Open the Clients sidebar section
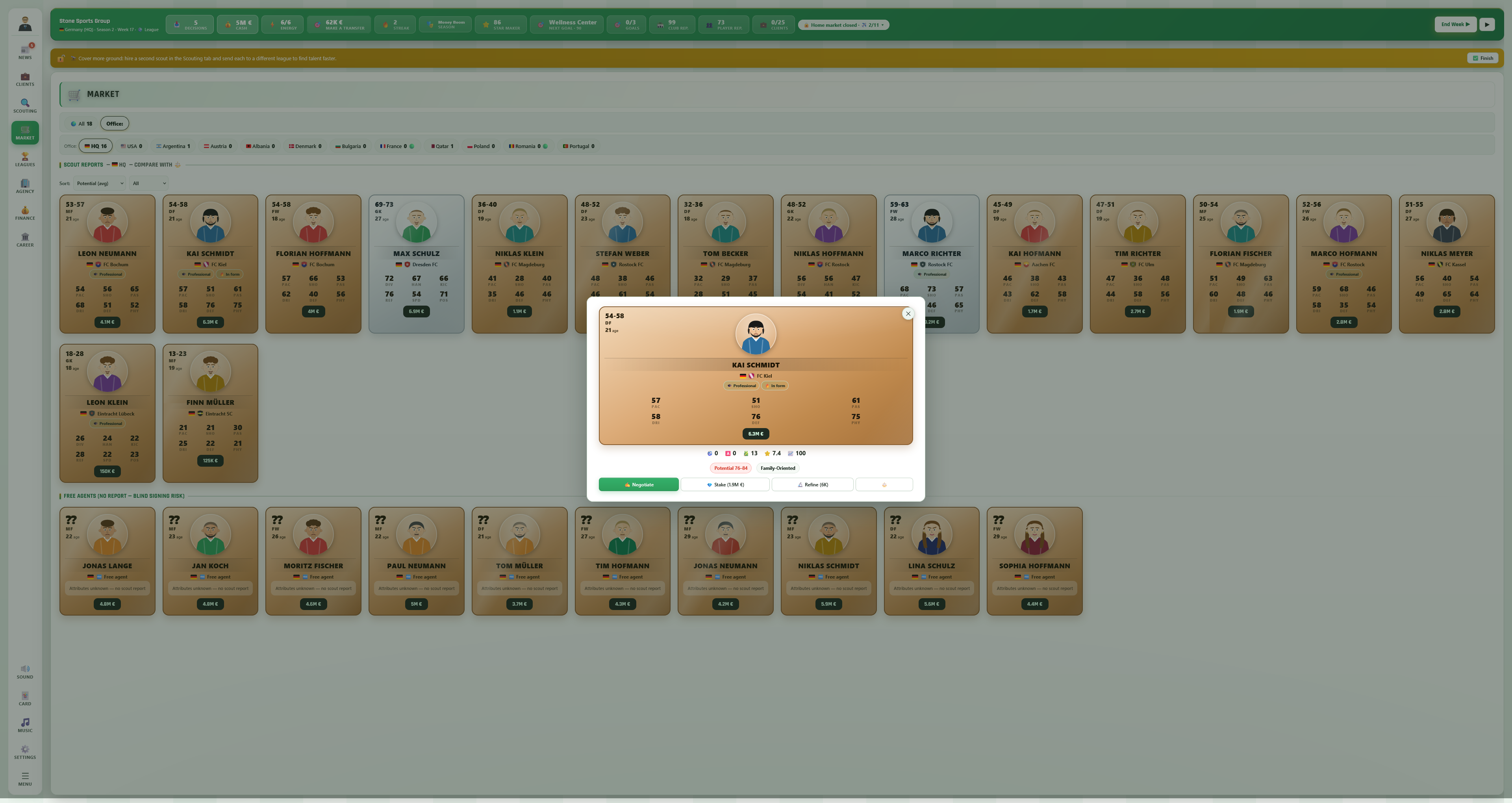 pos(25,79)
